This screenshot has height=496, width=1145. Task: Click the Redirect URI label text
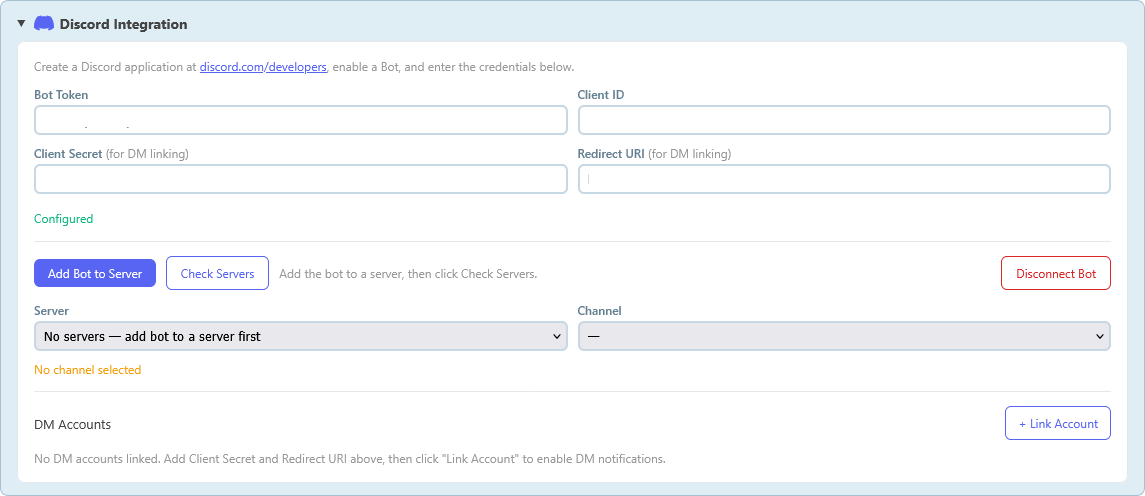(x=611, y=154)
